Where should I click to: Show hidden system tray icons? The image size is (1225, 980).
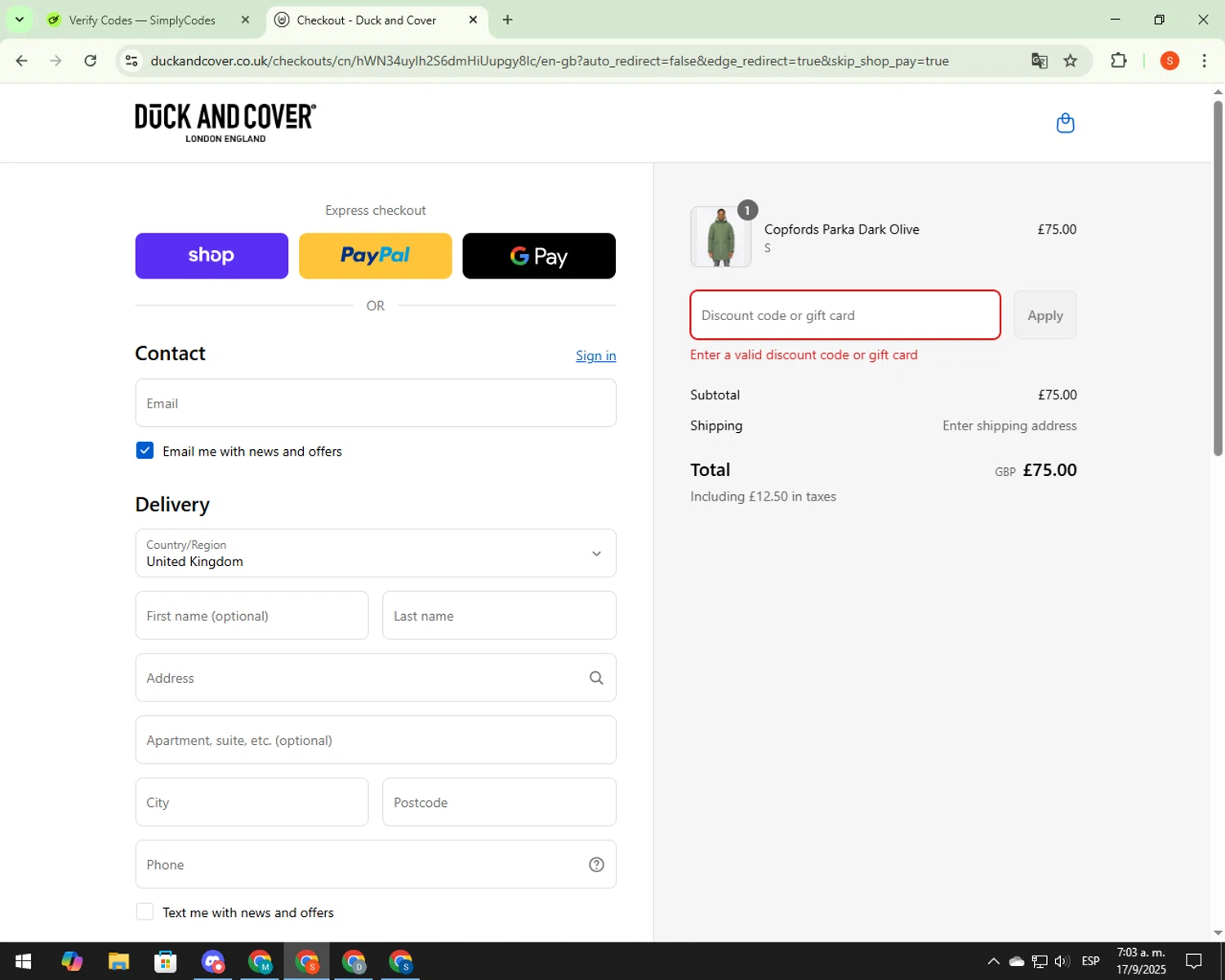(993, 961)
